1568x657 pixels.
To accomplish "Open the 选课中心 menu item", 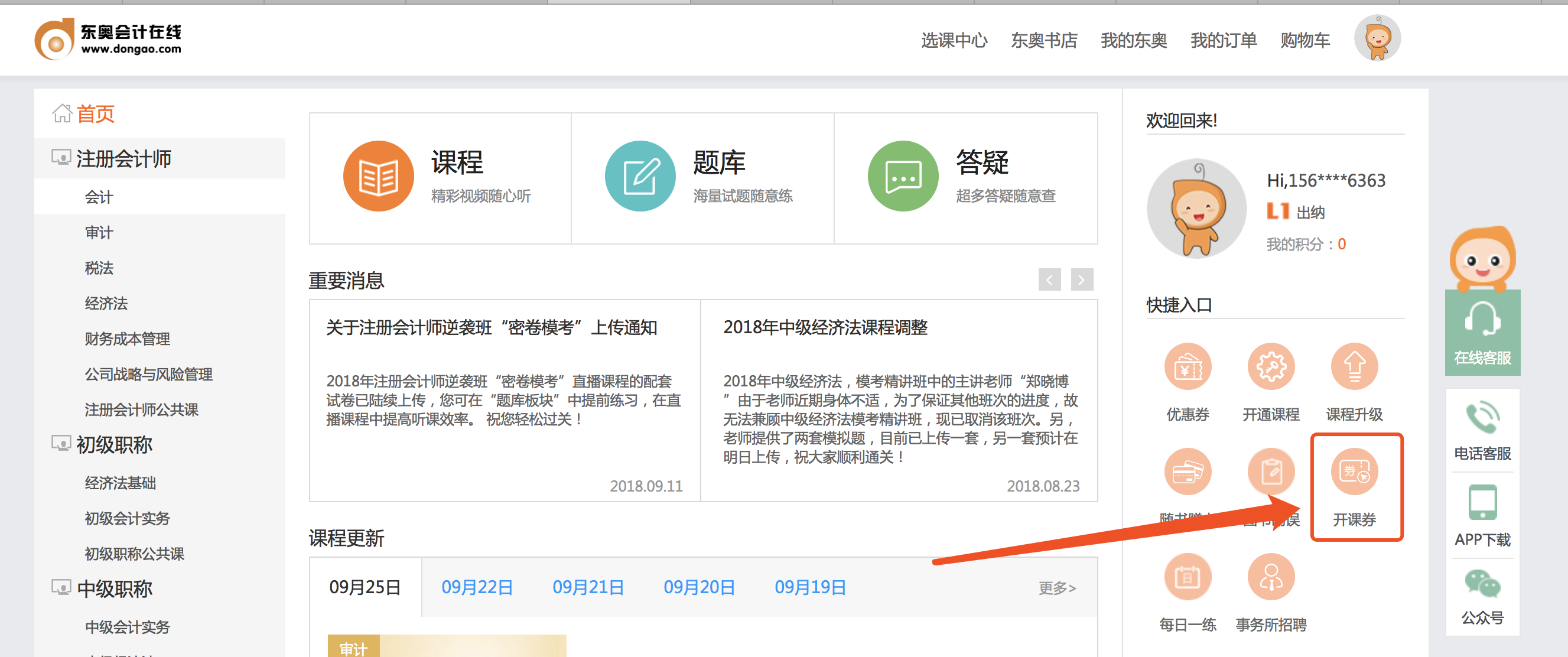I will [954, 40].
